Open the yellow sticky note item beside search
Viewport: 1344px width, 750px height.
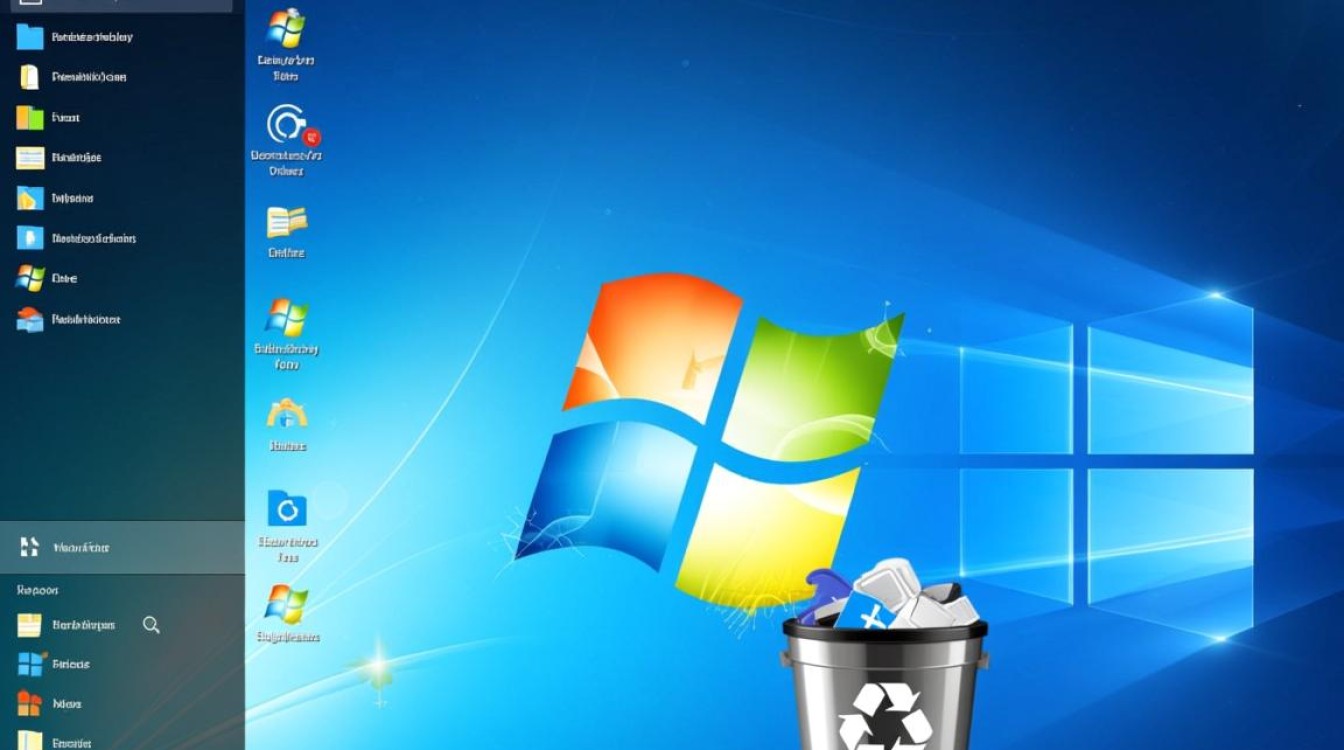30,625
